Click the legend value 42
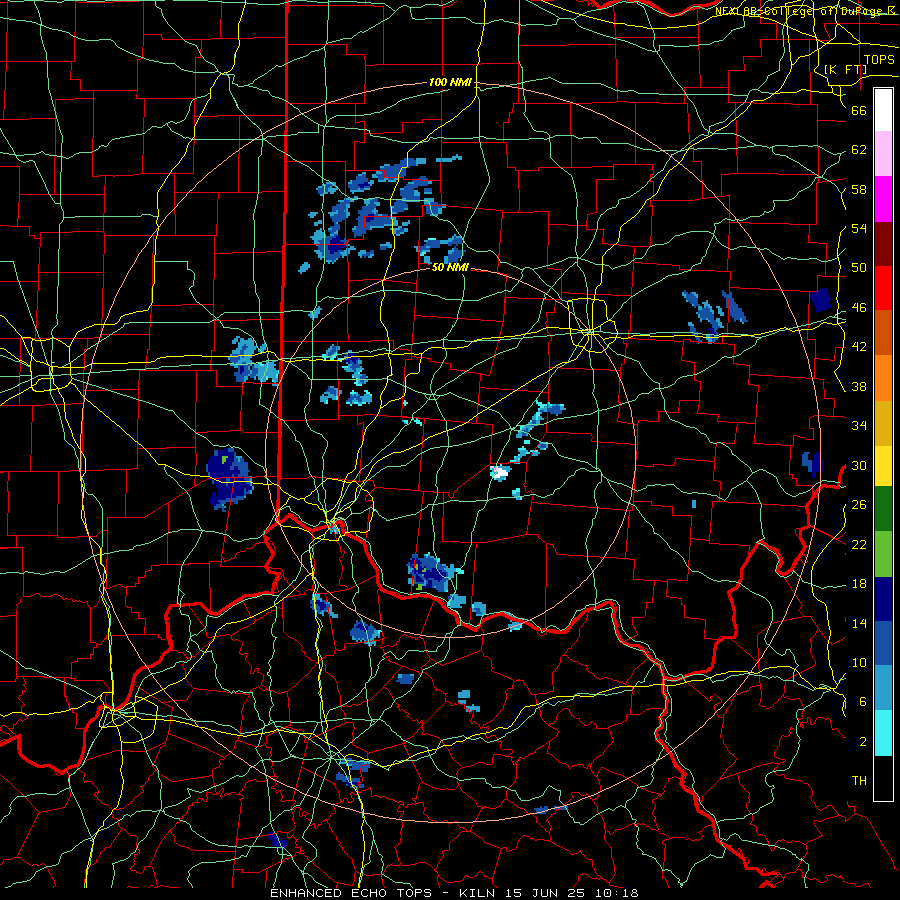900x900 pixels. [x=859, y=347]
